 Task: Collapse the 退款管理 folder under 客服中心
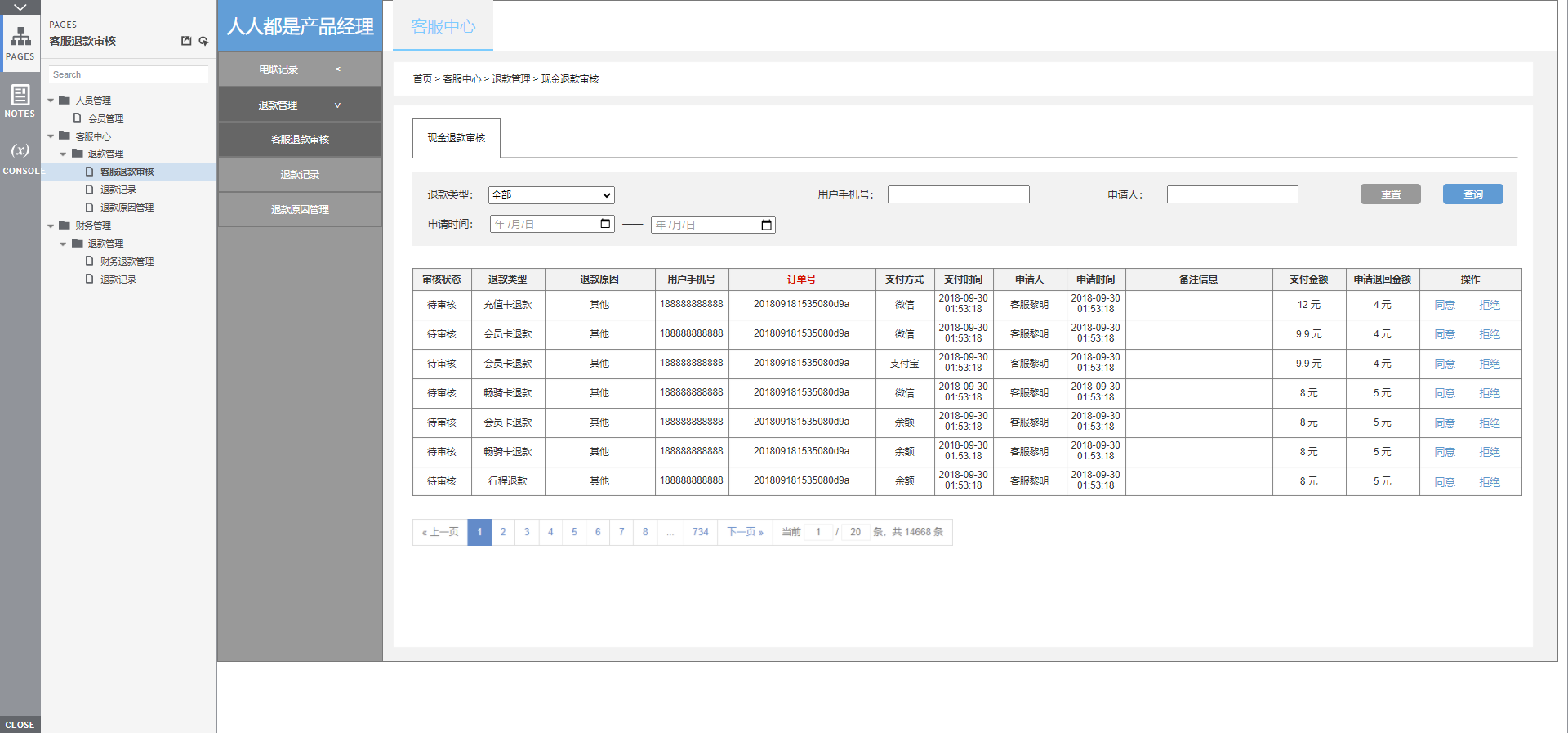tap(63, 154)
